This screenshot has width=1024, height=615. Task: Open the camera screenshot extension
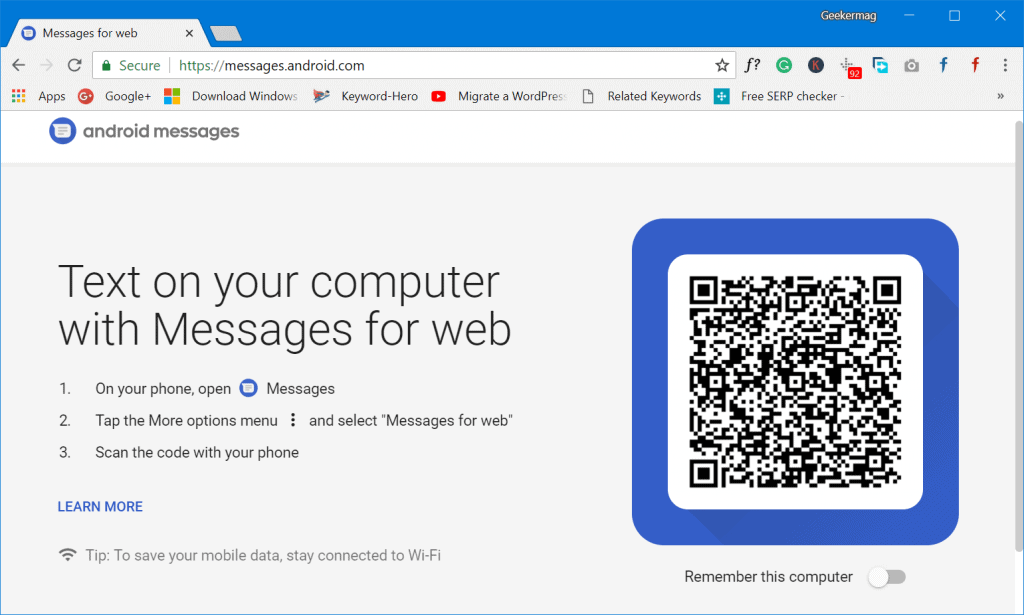pos(912,65)
